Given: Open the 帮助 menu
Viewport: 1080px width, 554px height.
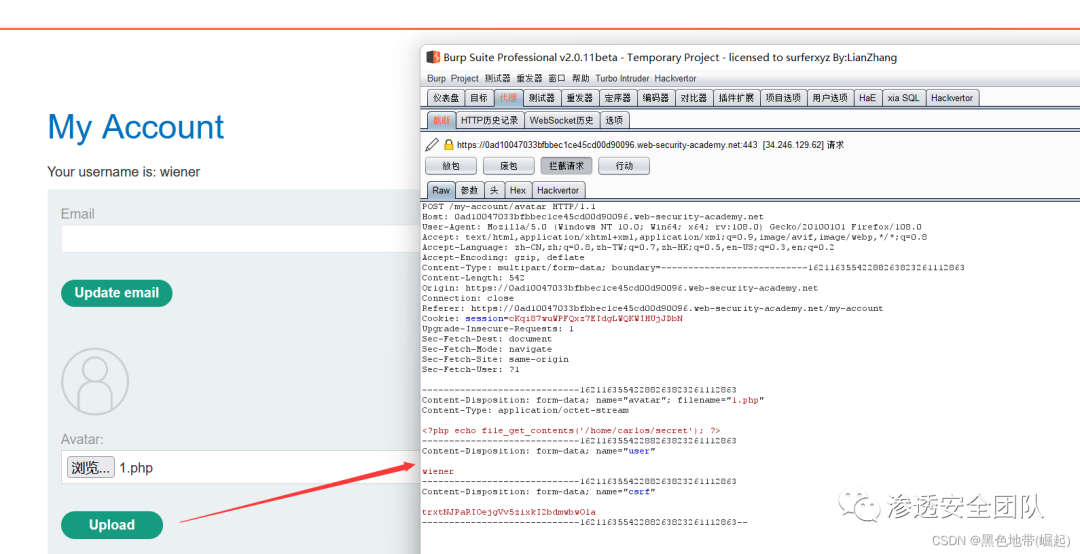Looking at the screenshot, I should pos(581,79).
